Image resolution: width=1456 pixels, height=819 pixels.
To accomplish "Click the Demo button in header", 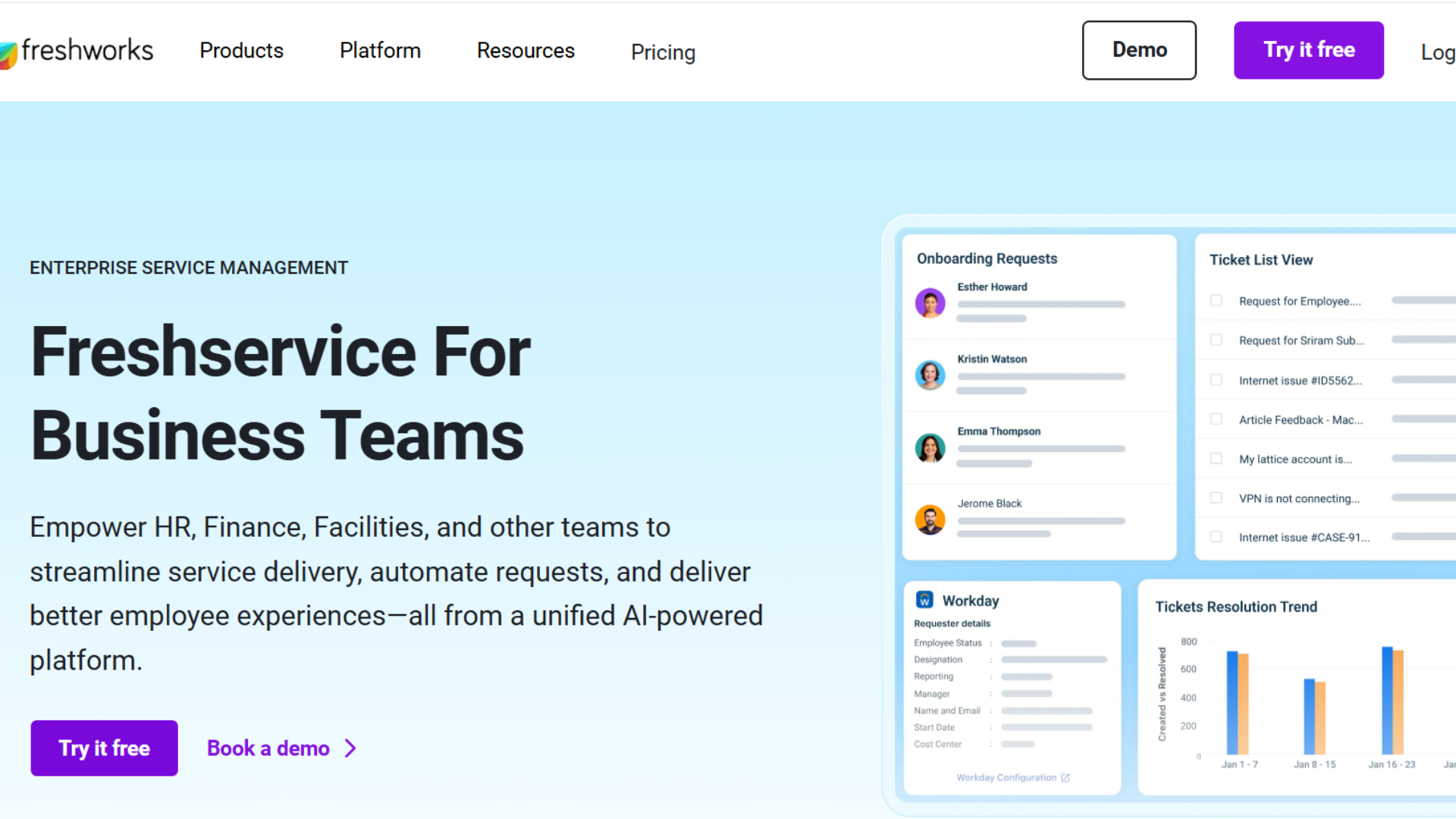I will point(1139,50).
